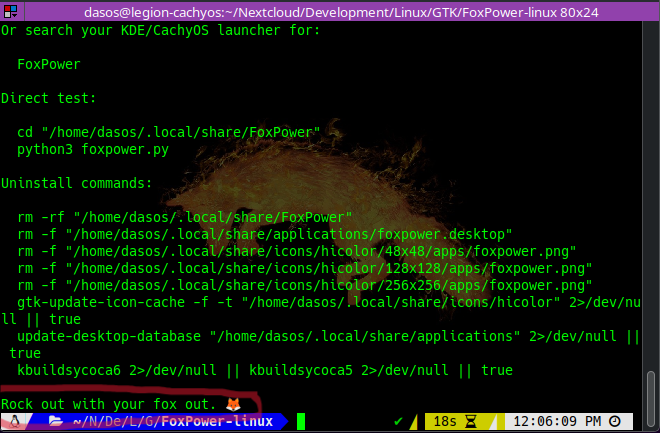660x433 pixels.
Task: Click the rm line for the 128x128 icon
Action: pyautogui.click(x=304, y=268)
